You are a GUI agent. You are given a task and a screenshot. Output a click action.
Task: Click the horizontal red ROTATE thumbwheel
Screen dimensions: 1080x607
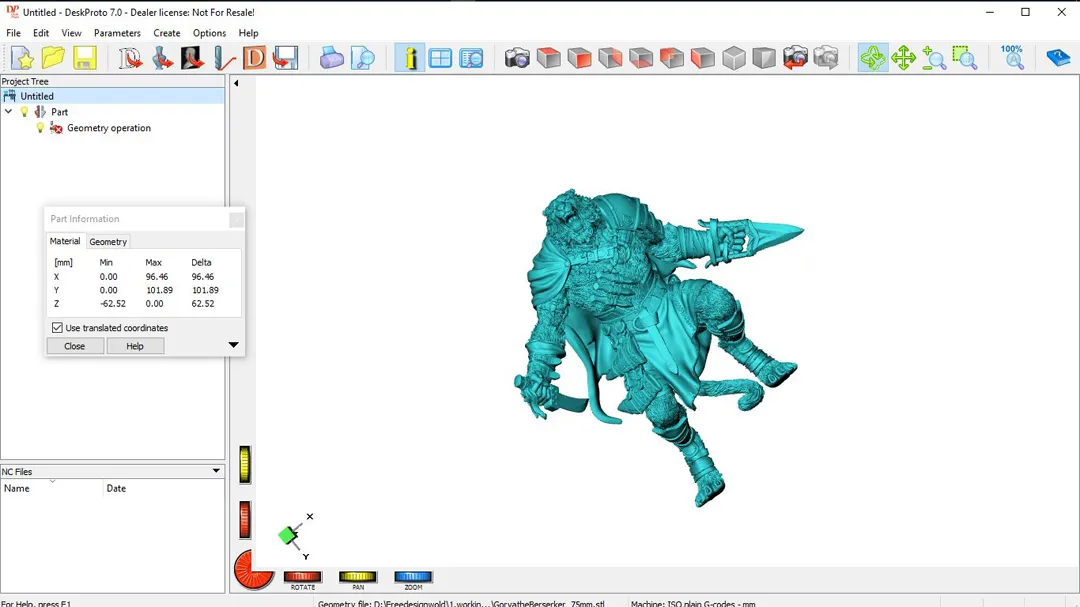click(303, 577)
